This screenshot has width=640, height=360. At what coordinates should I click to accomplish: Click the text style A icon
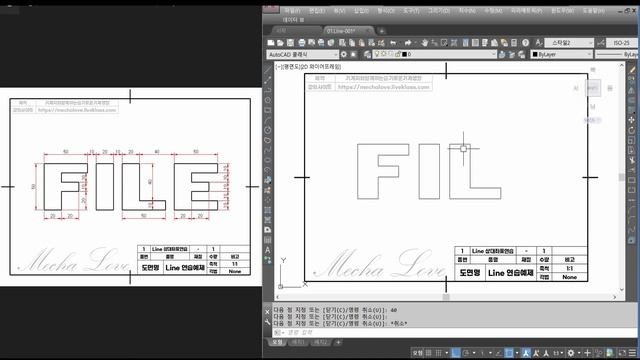tap(538, 42)
